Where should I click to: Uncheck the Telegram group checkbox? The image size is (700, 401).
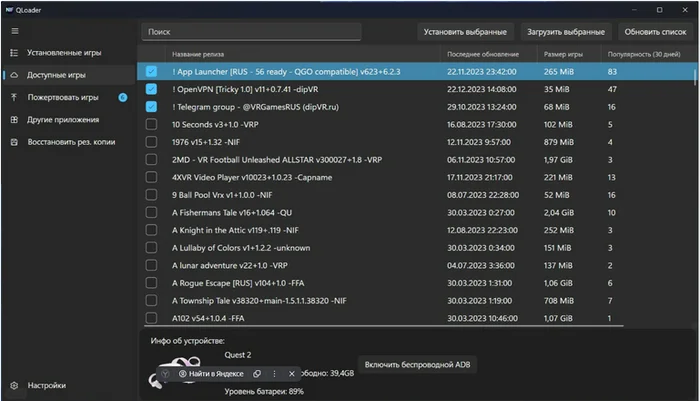click(151, 107)
